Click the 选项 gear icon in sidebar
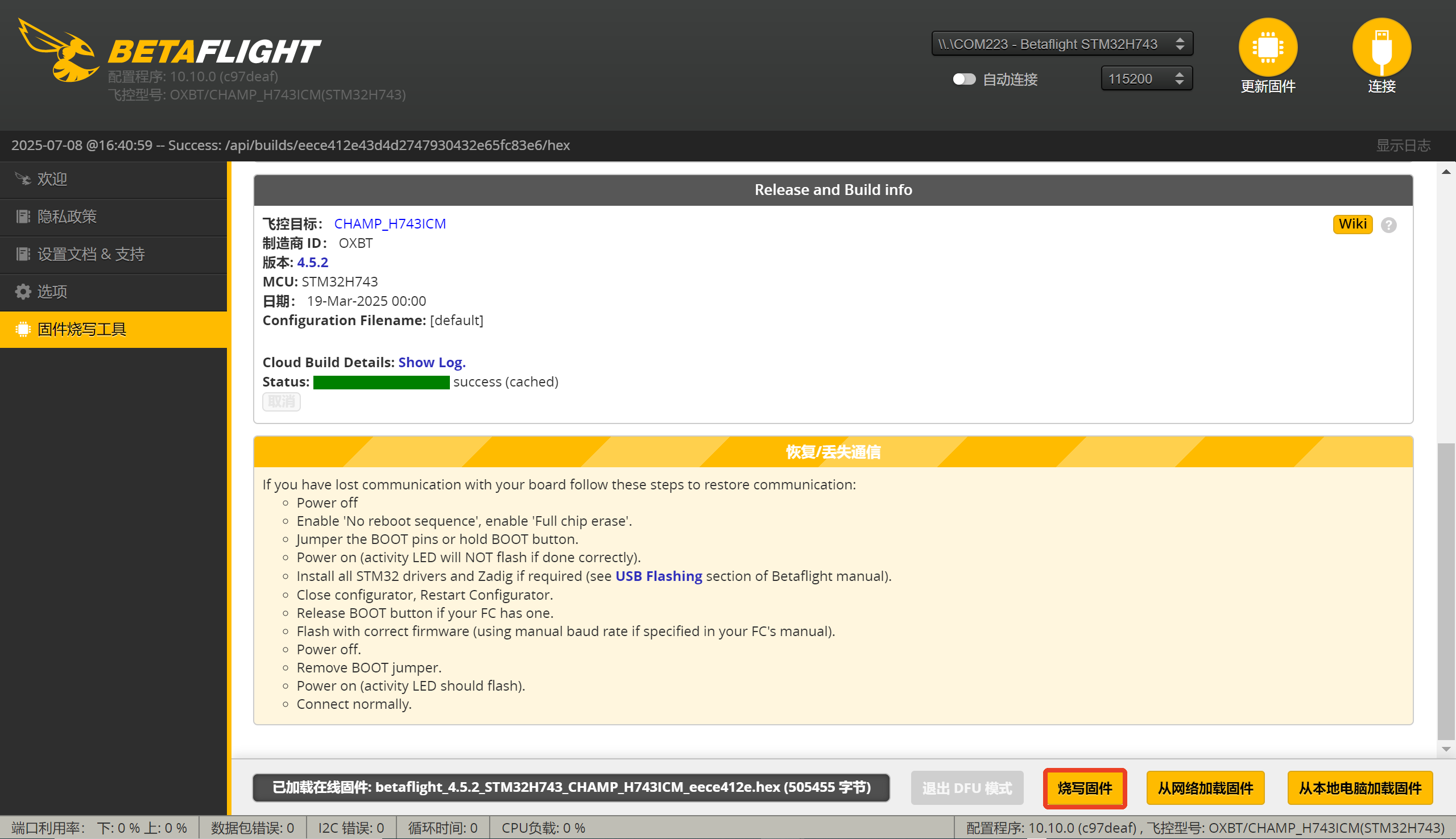Screen dimensions: 1456x839 23,292
